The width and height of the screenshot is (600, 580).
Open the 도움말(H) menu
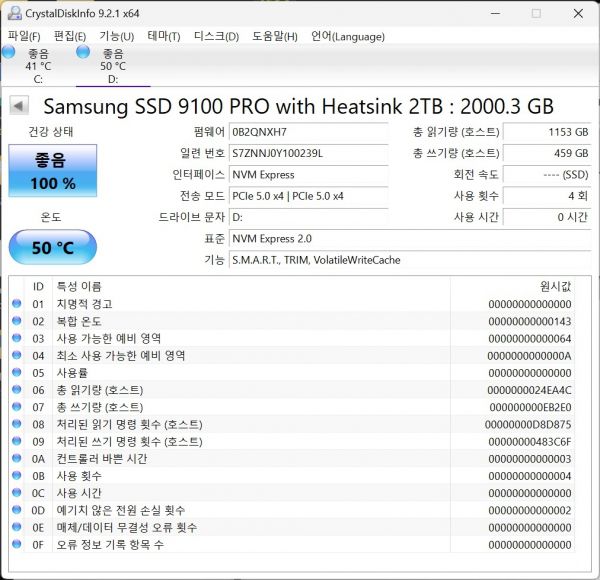click(x=275, y=36)
